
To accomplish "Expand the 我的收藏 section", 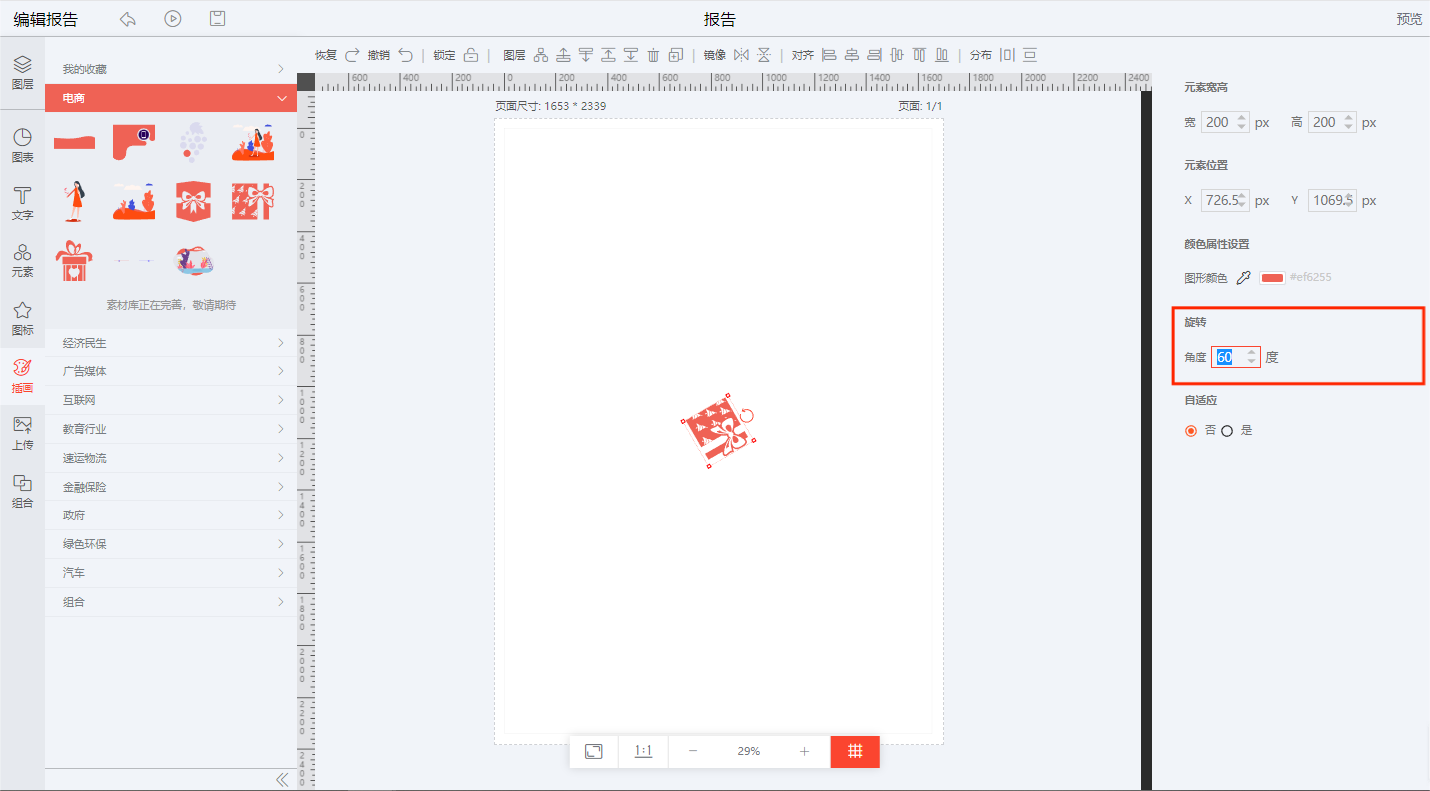I will [171, 69].
